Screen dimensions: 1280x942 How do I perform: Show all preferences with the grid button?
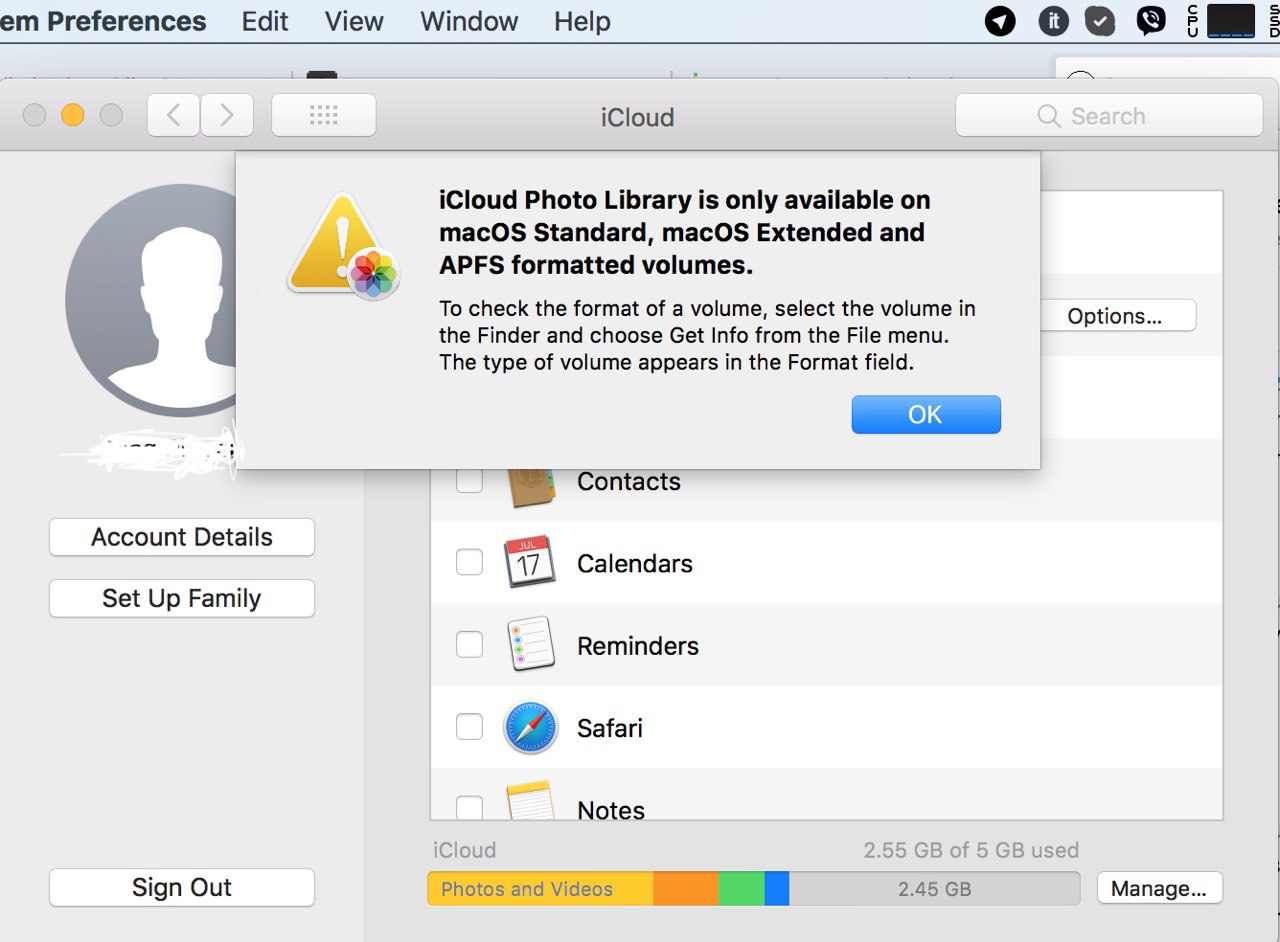(x=323, y=116)
